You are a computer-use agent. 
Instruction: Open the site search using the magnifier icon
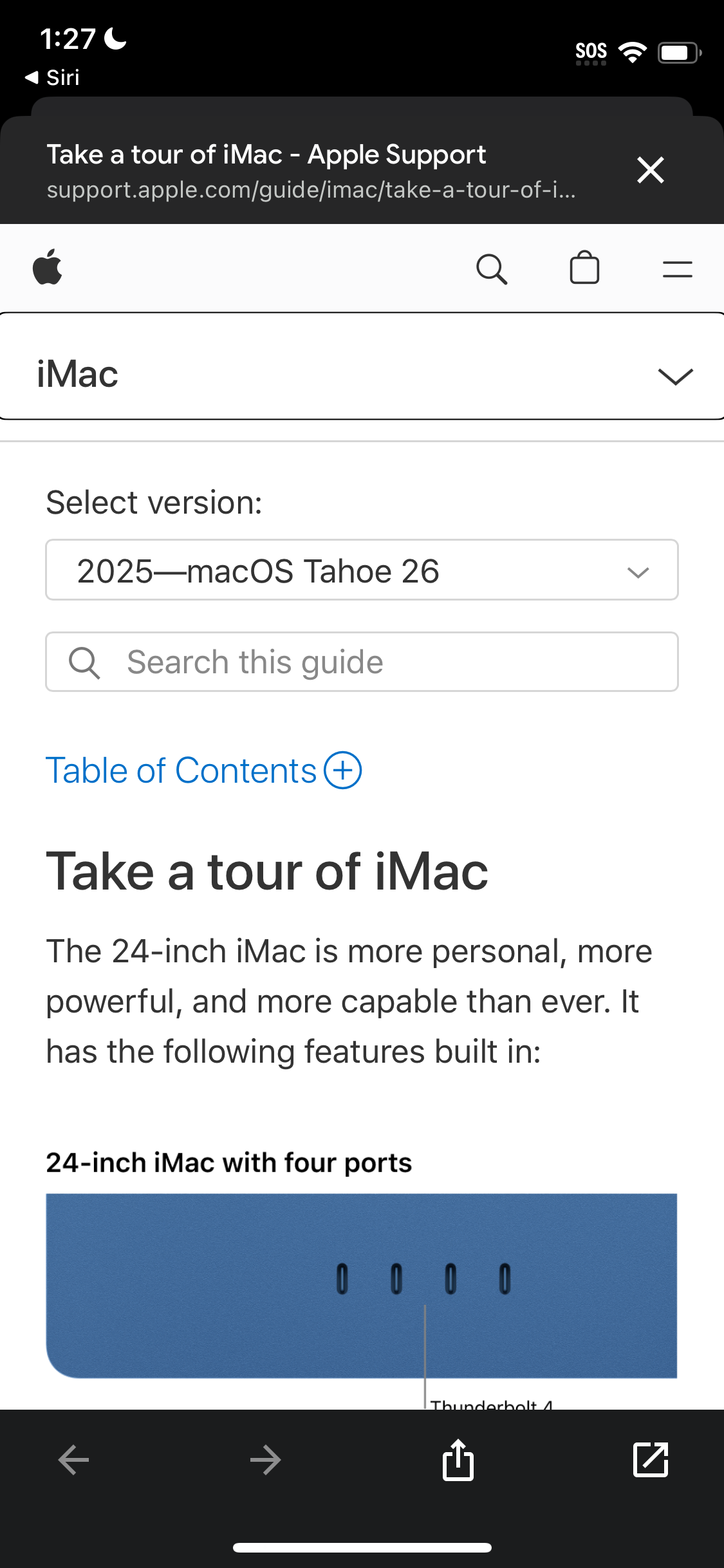[492, 268]
